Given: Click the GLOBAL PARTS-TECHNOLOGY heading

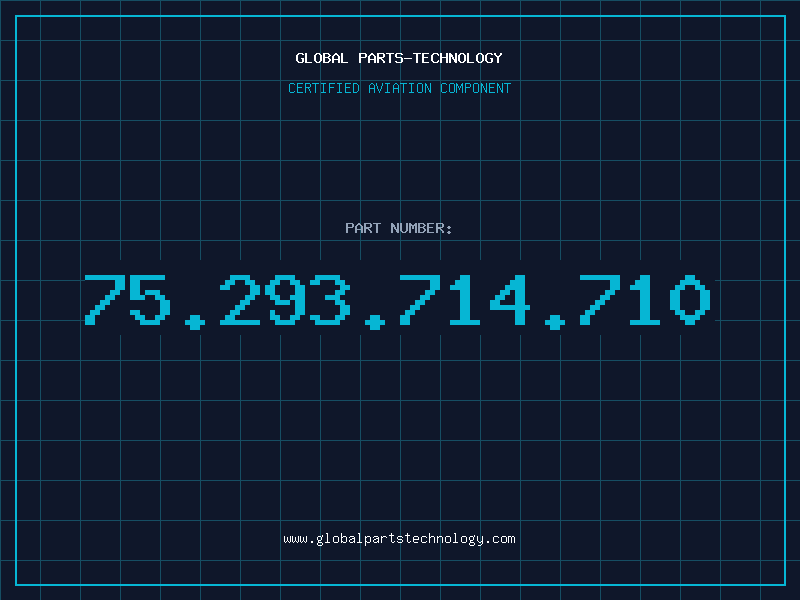Looking at the screenshot, I should pyautogui.click(x=399, y=58).
